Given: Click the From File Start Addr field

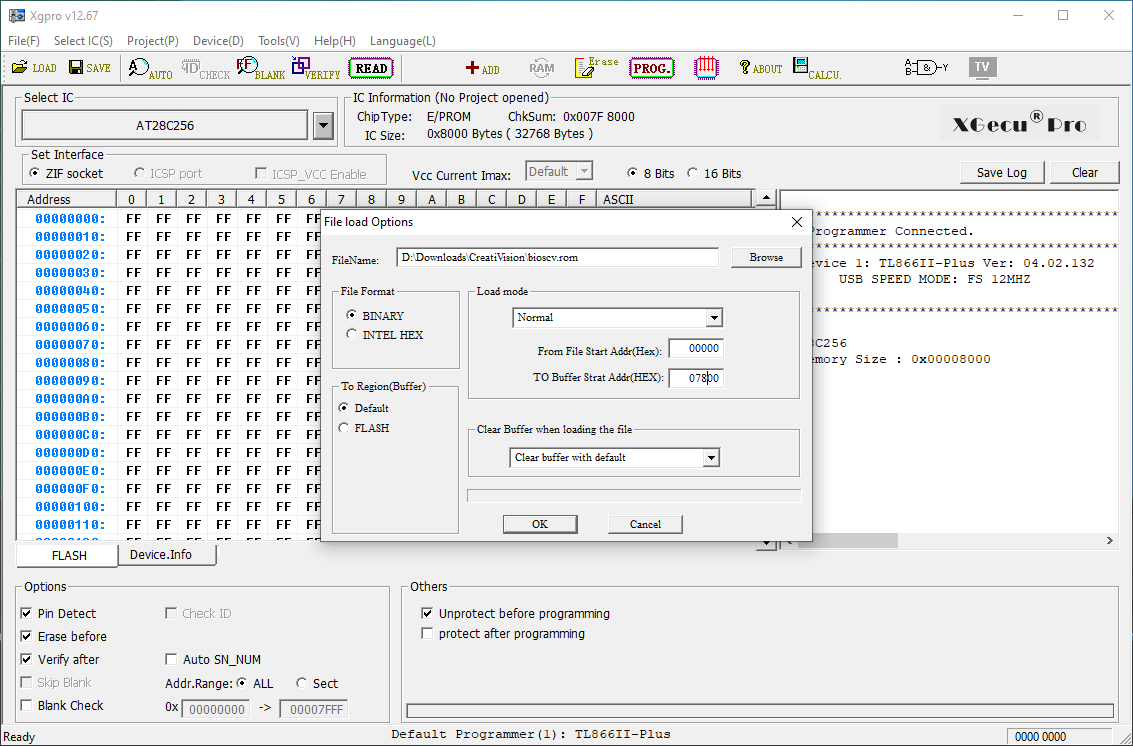Looking at the screenshot, I should [695, 348].
